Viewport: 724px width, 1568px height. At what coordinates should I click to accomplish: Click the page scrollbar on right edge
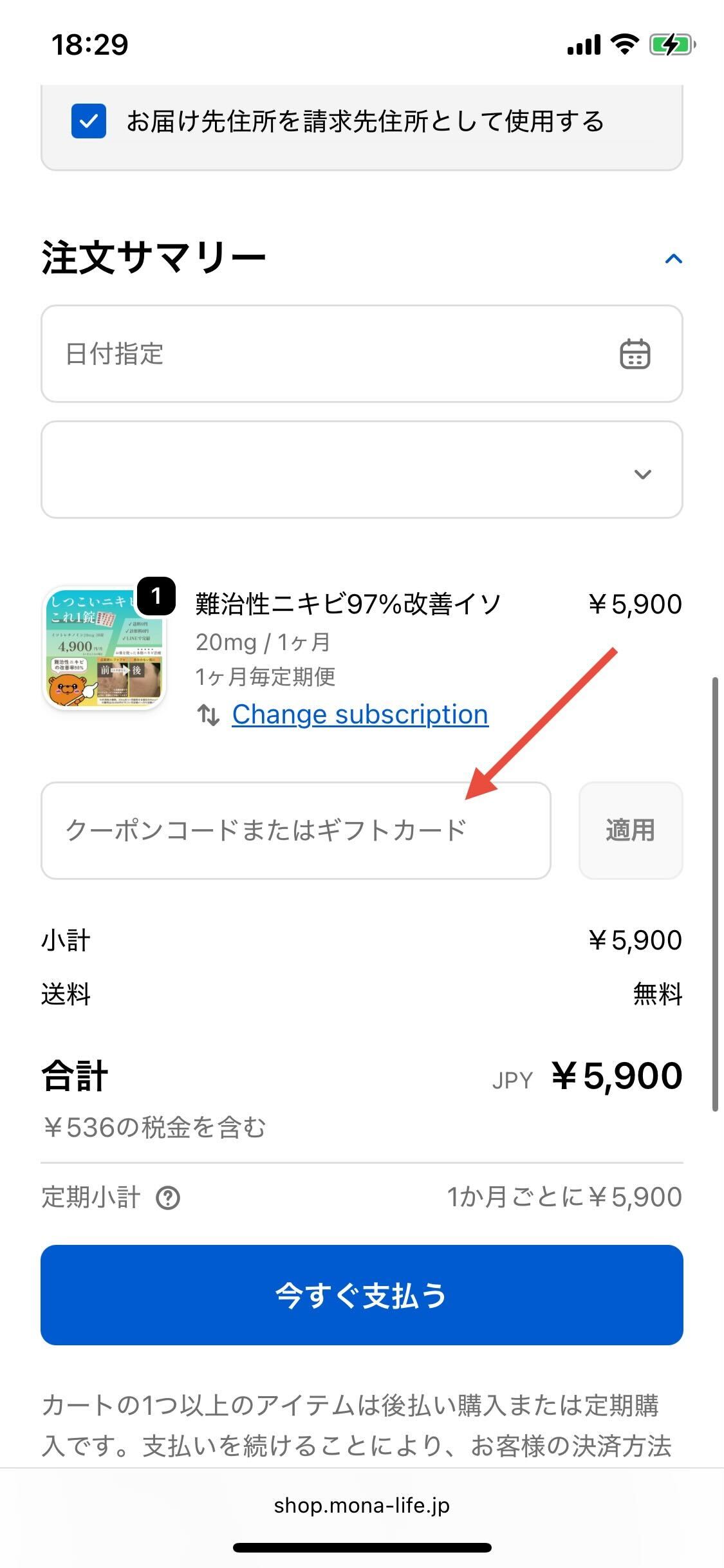[714, 895]
